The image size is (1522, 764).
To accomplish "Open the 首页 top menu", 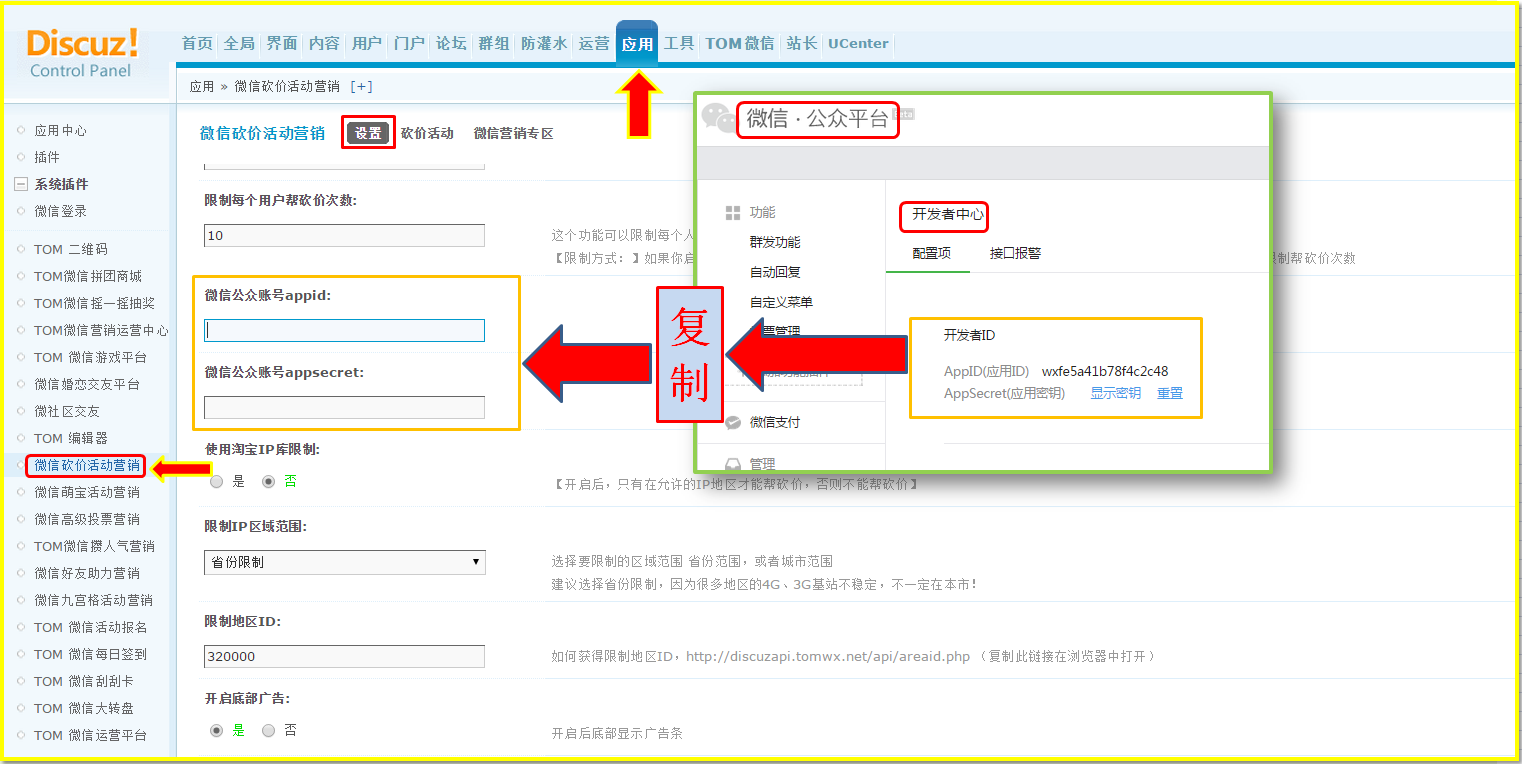I will click(197, 44).
